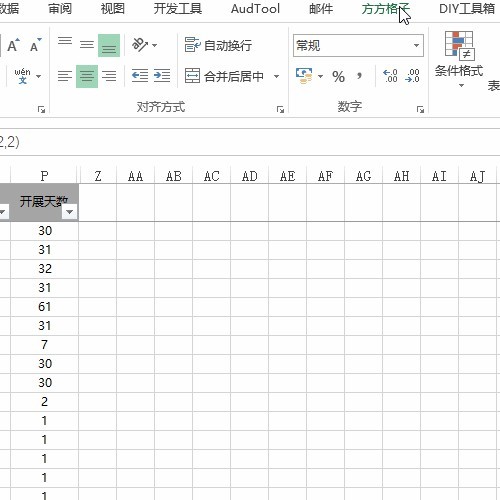The width and height of the screenshot is (500, 500).
Task: Select the 开展天数 header cell
Action: (44, 202)
